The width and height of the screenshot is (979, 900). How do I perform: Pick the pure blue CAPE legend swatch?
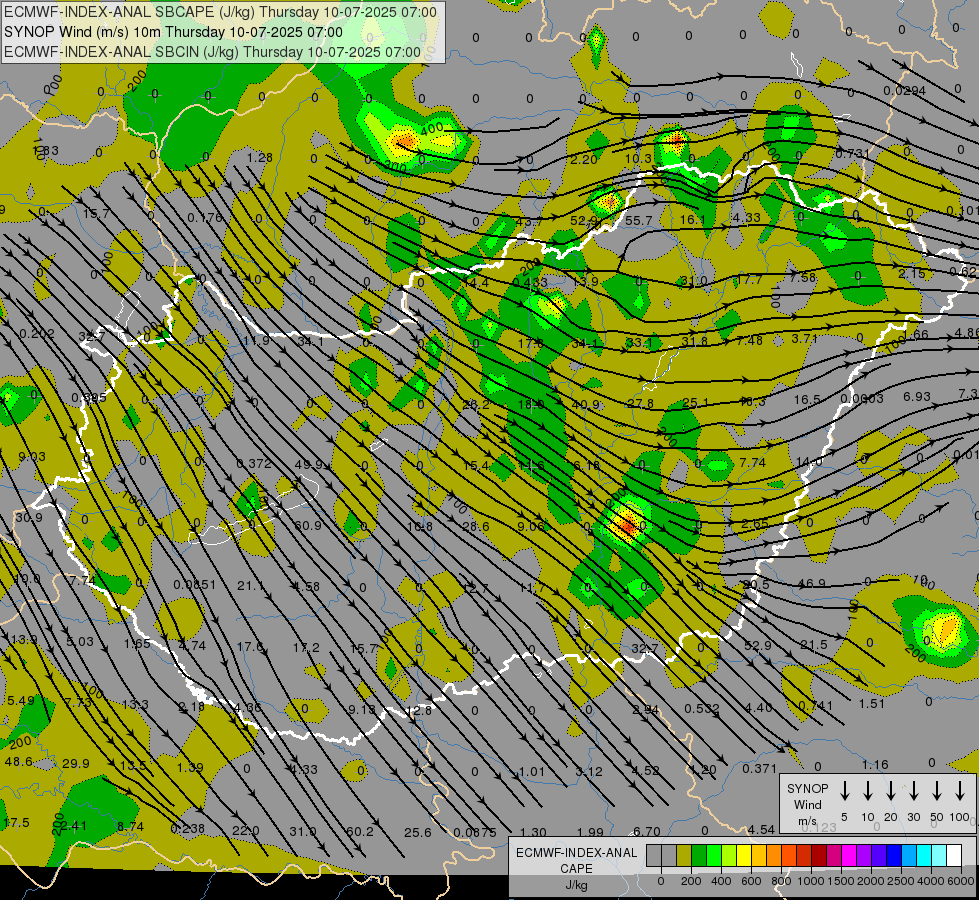coord(895,855)
